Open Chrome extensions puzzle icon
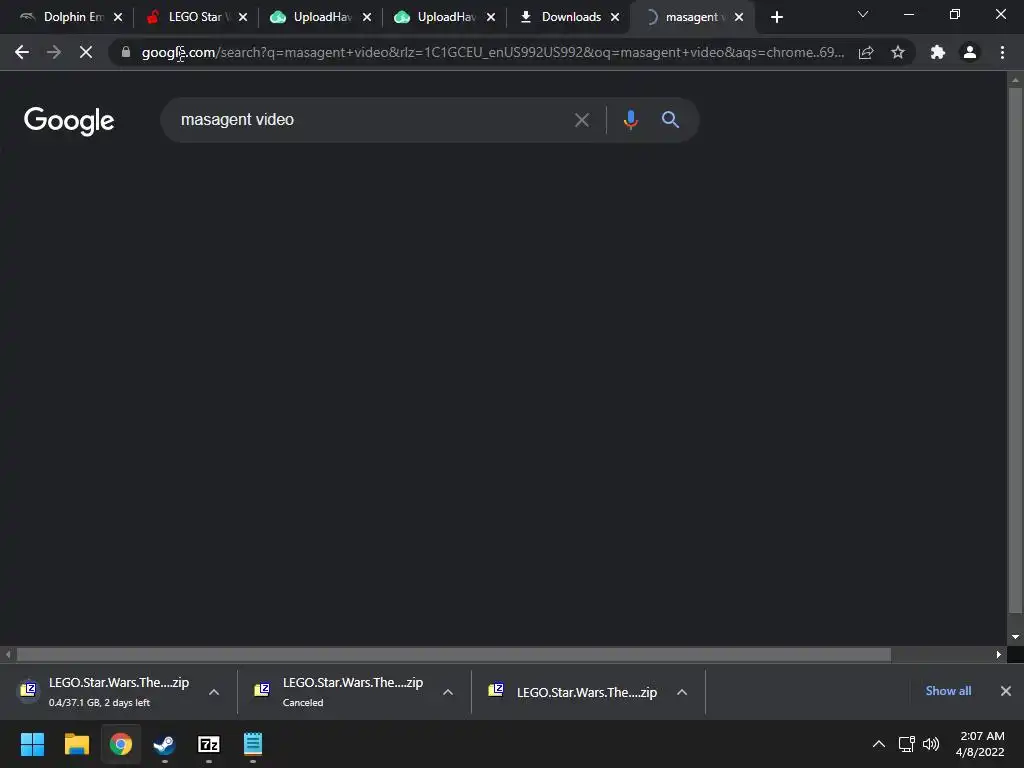1024x768 pixels. [x=938, y=52]
